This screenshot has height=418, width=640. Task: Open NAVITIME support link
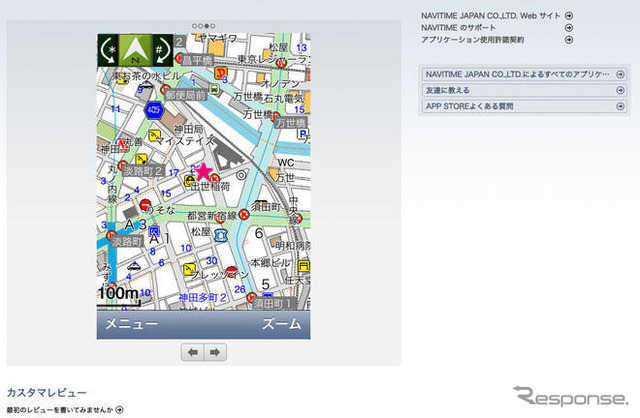458,28
